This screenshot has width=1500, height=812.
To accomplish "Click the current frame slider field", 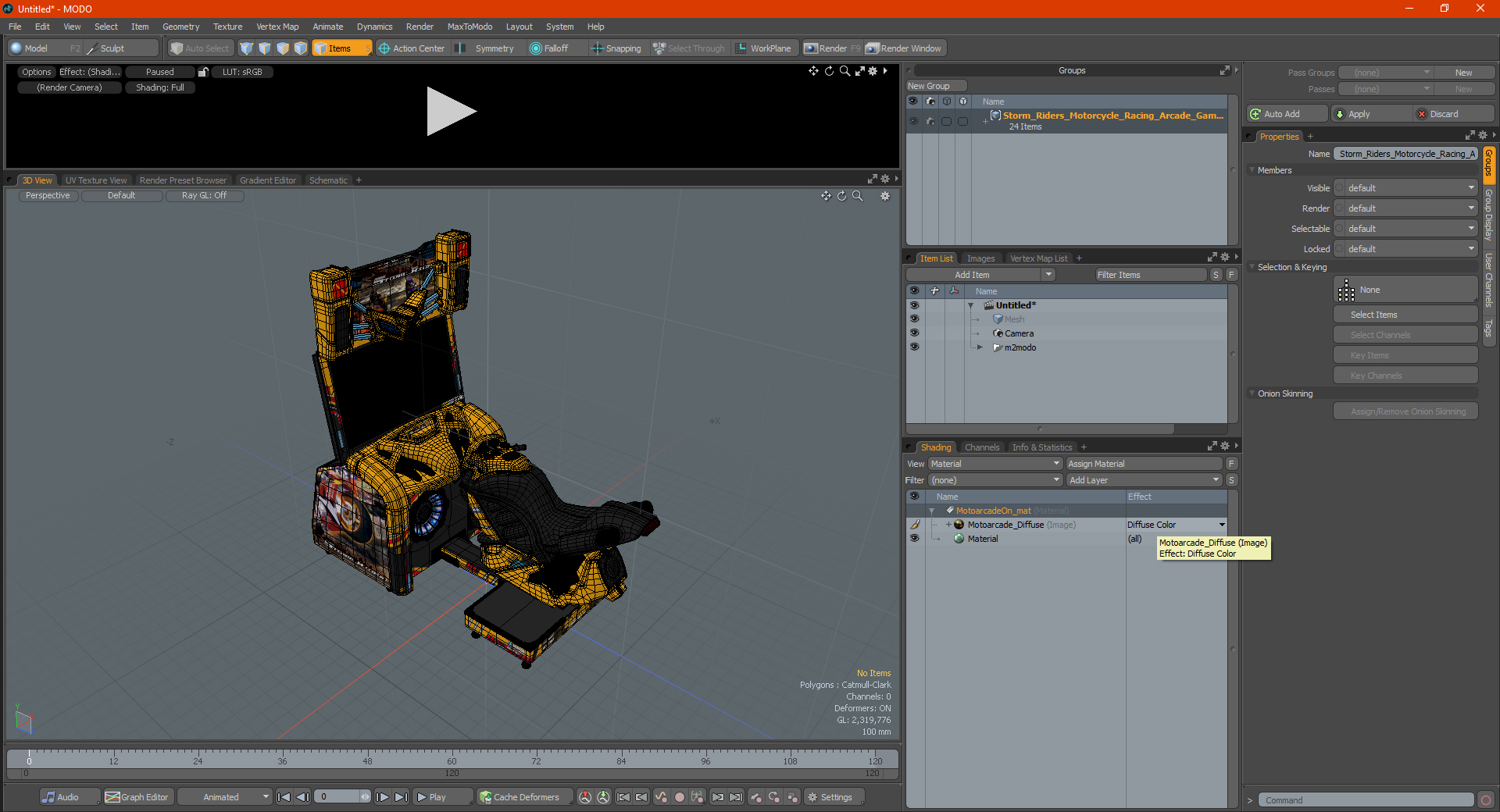I will [342, 797].
